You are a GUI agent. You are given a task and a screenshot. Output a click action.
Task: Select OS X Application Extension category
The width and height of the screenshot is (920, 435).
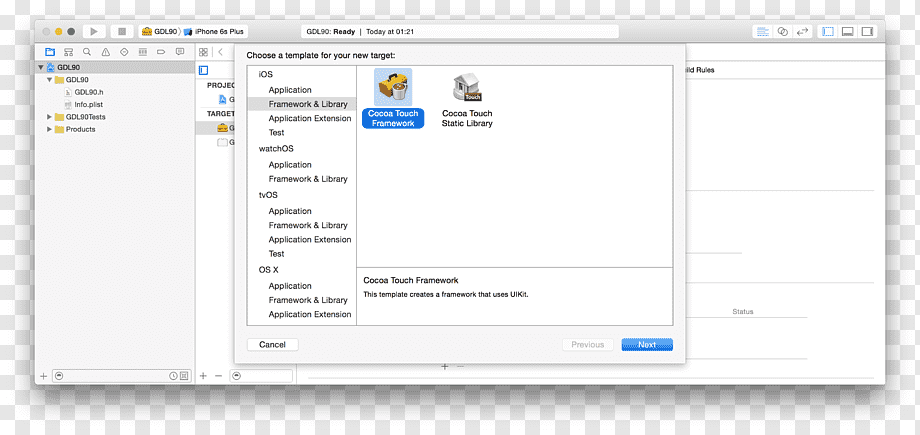pos(310,314)
